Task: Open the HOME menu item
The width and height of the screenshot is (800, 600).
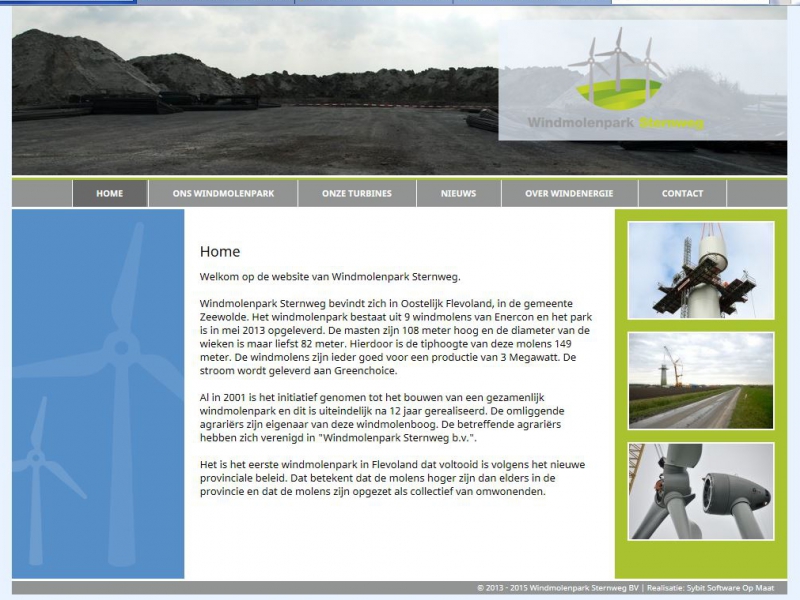Action: coord(110,193)
